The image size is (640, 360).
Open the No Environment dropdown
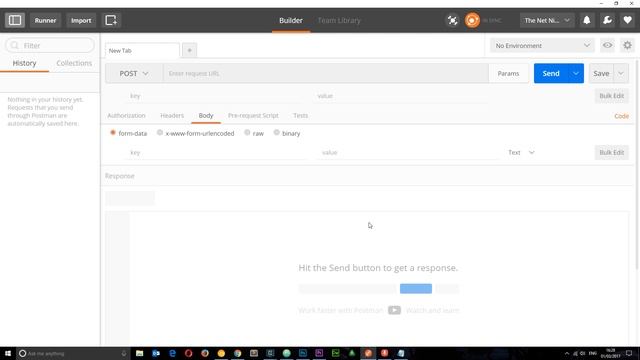tap(542, 46)
